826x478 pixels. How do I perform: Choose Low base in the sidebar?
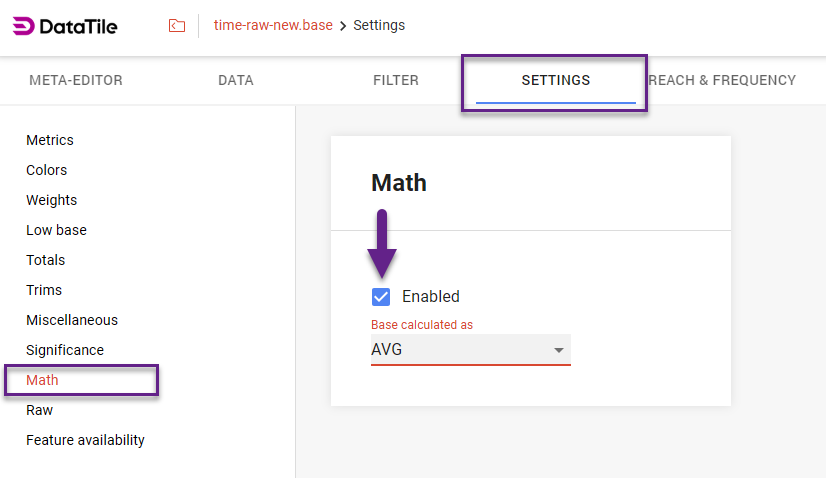click(x=56, y=230)
